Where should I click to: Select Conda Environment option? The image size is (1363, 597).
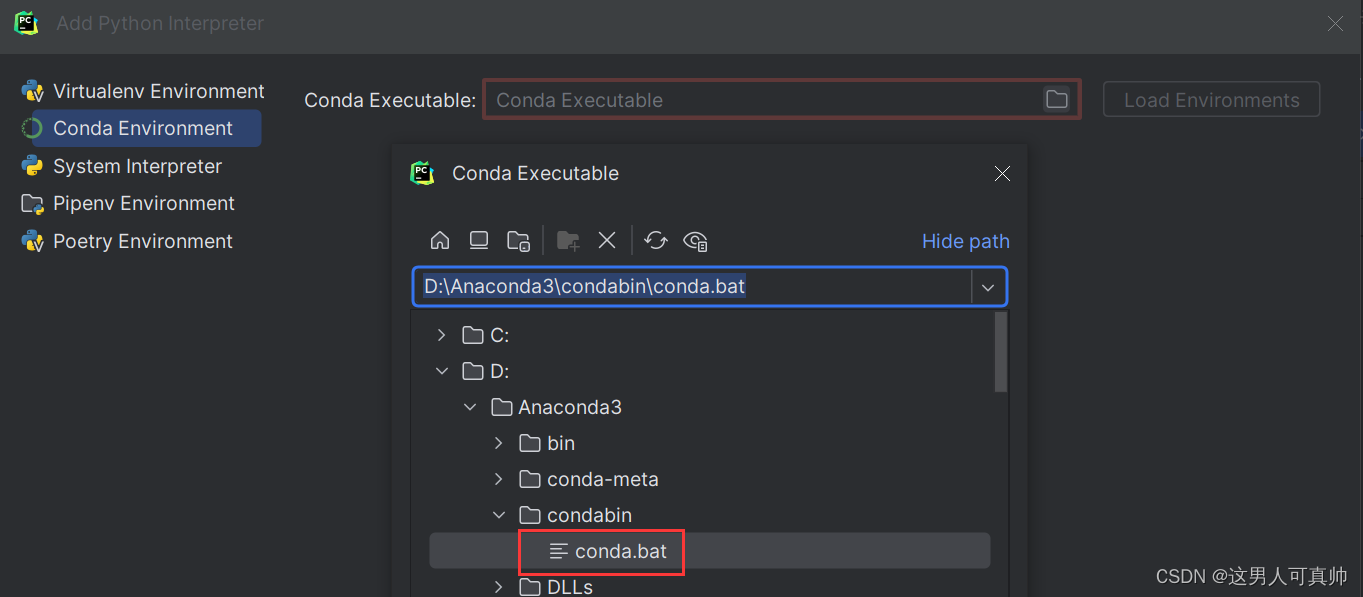point(143,128)
